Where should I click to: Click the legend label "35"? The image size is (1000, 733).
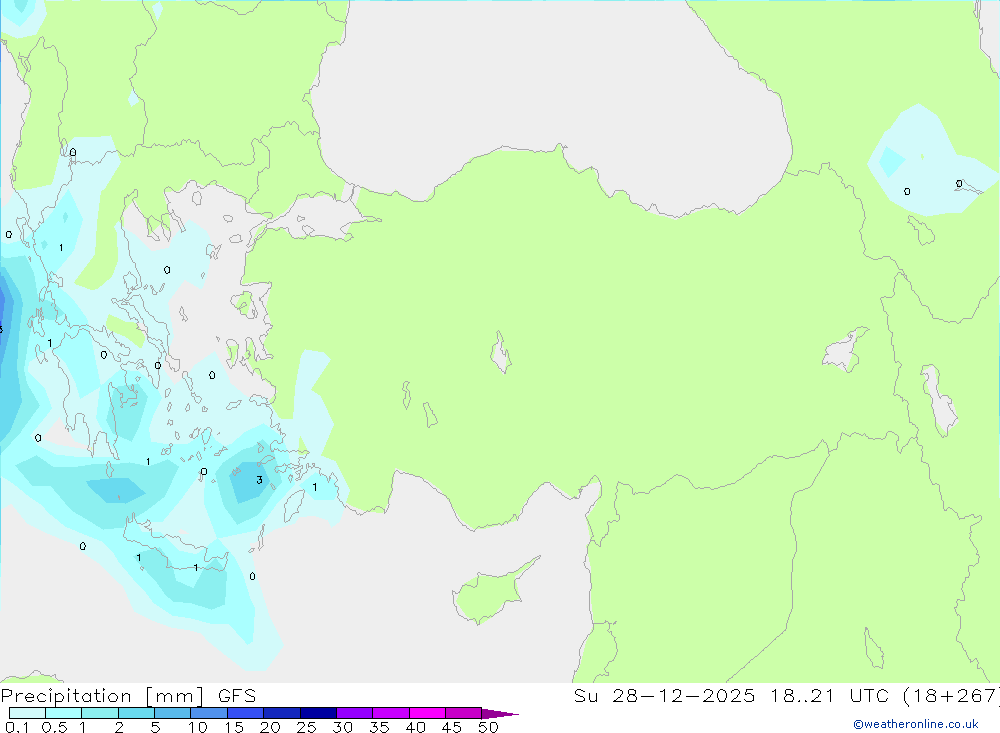(379, 727)
